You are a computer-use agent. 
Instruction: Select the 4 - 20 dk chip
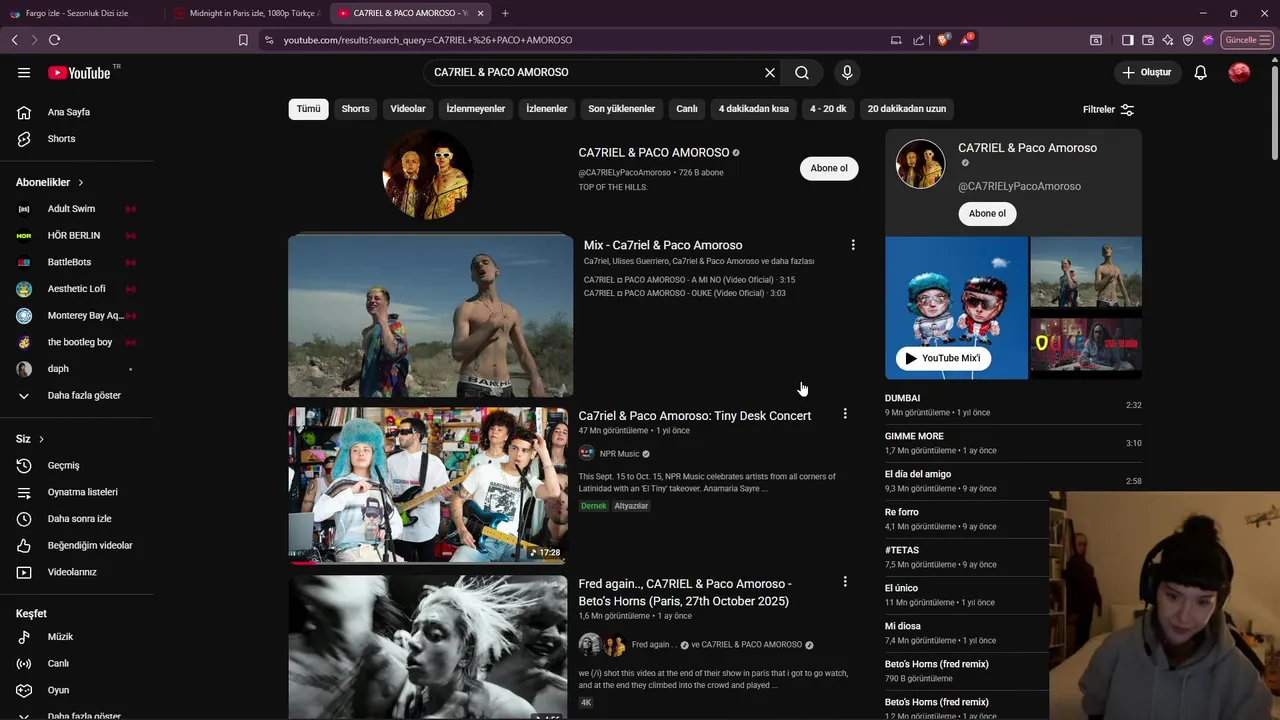point(828,108)
